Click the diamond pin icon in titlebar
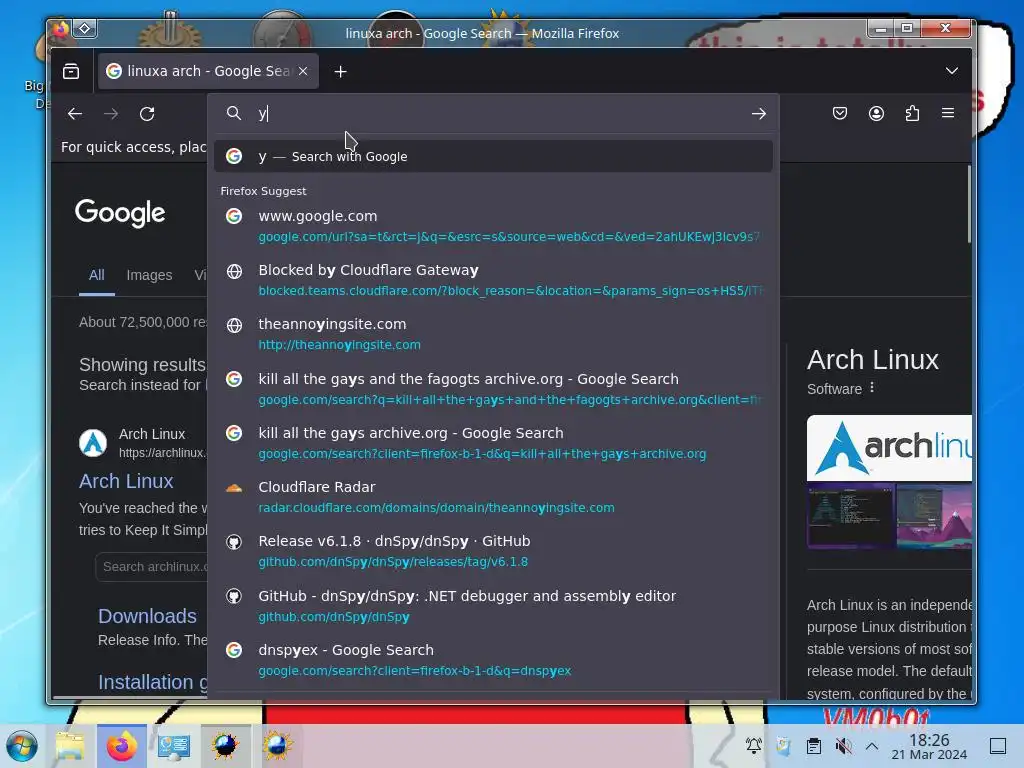This screenshot has height=768, width=1024. tap(85, 28)
